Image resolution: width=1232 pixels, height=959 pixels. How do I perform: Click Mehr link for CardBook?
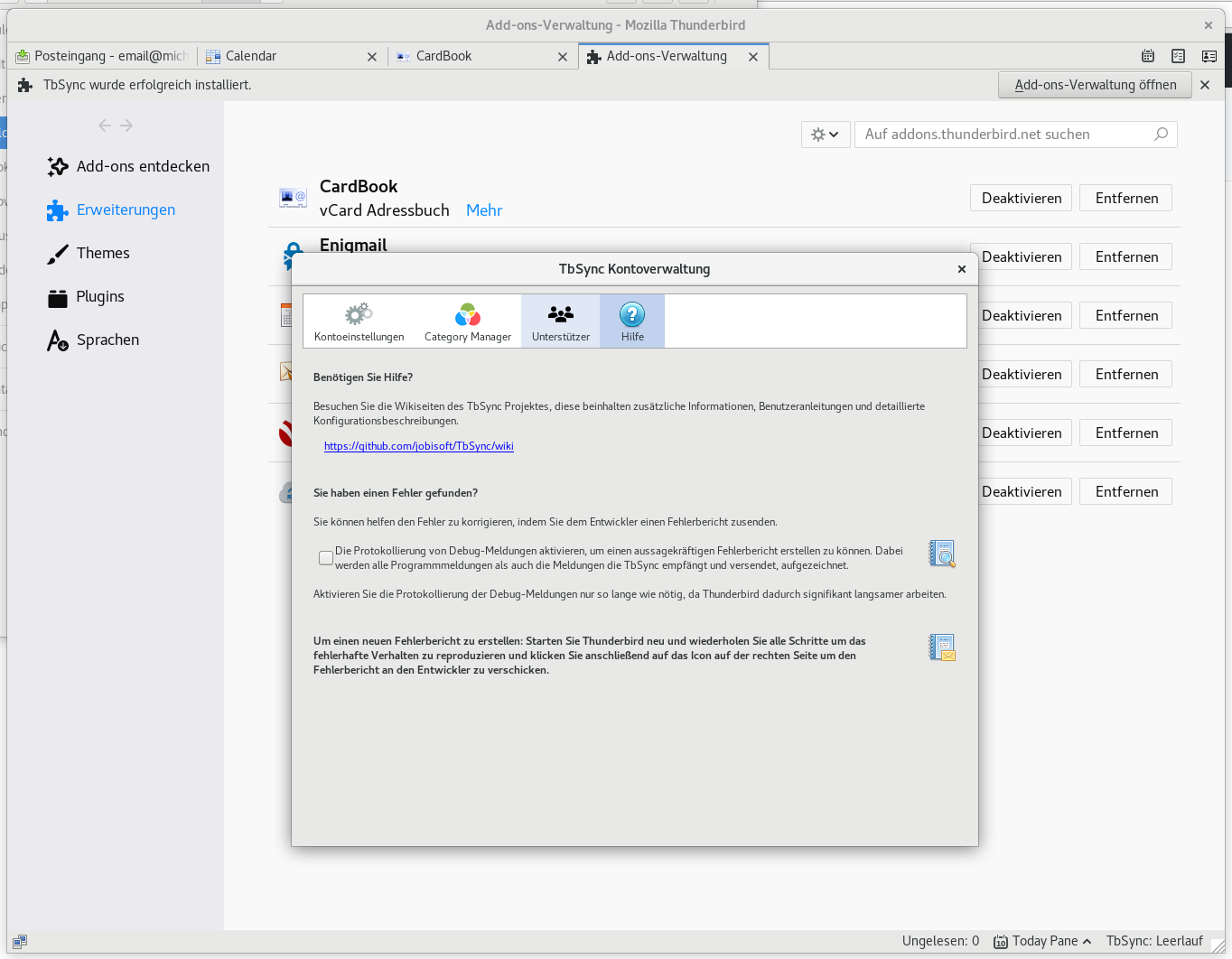(484, 209)
